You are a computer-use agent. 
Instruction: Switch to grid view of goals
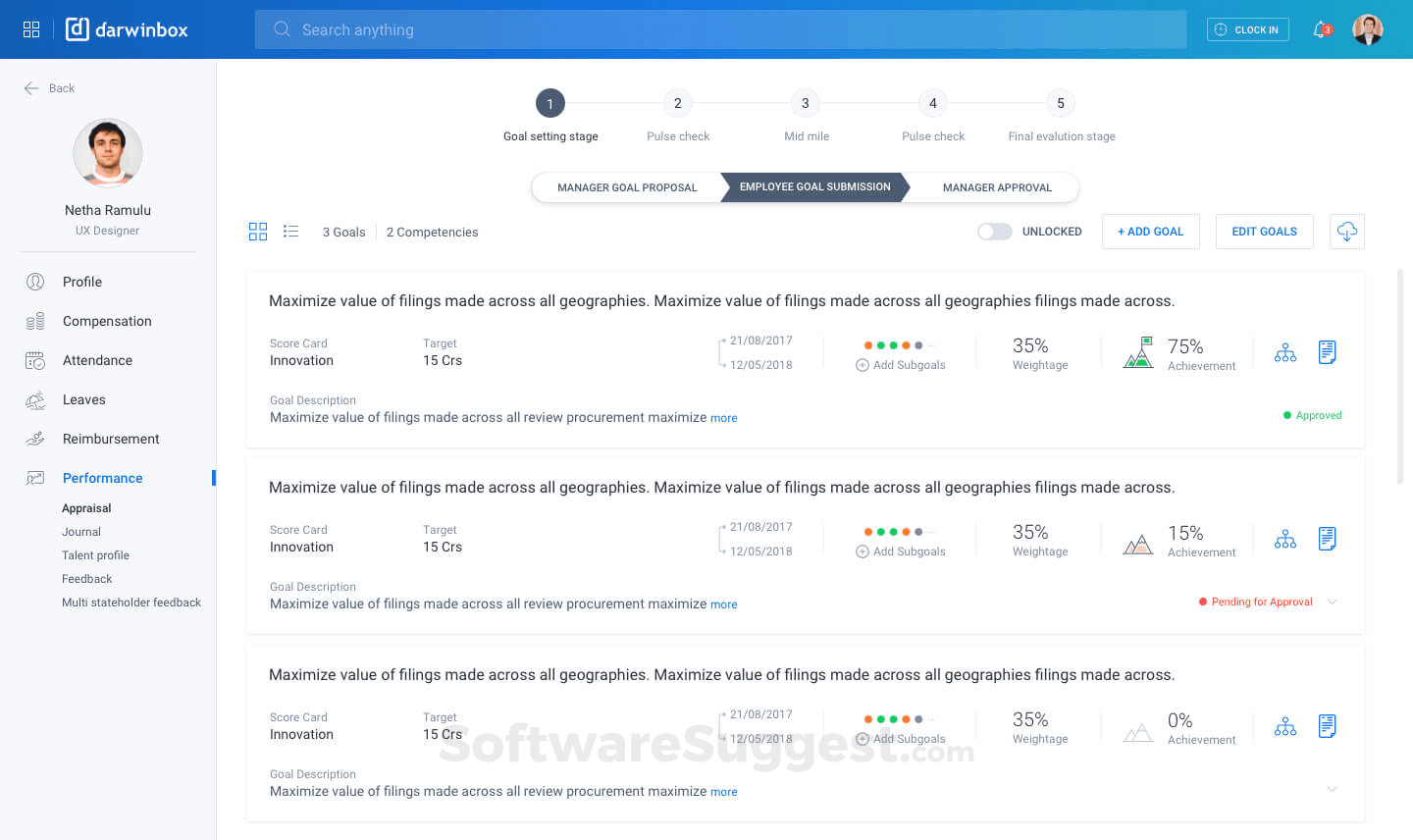pos(257,232)
